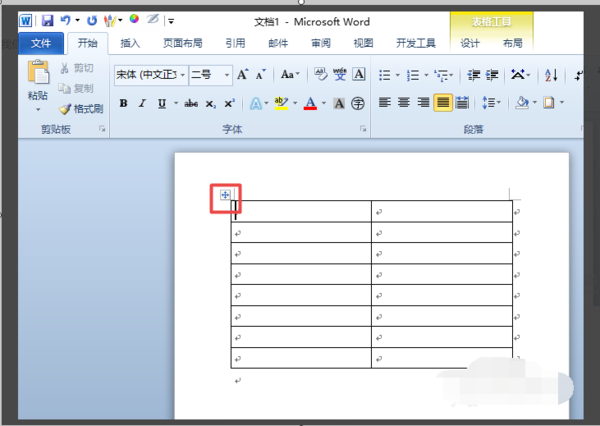This screenshot has height=426, width=600.
Task: Open Change Case (Aa) dropdown
Action: point(290,74)
